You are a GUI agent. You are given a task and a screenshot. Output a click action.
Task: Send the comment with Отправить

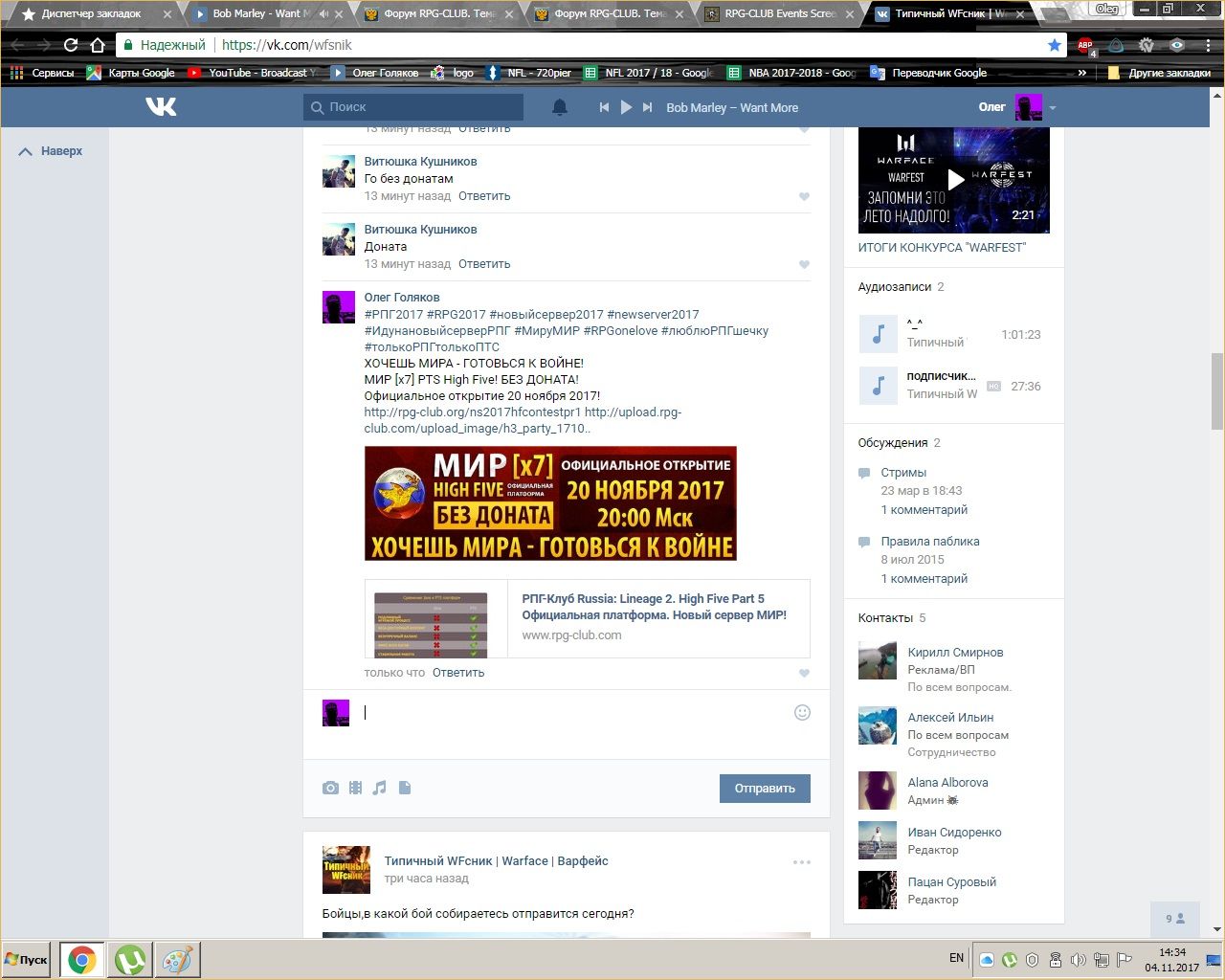pos(765,789)
